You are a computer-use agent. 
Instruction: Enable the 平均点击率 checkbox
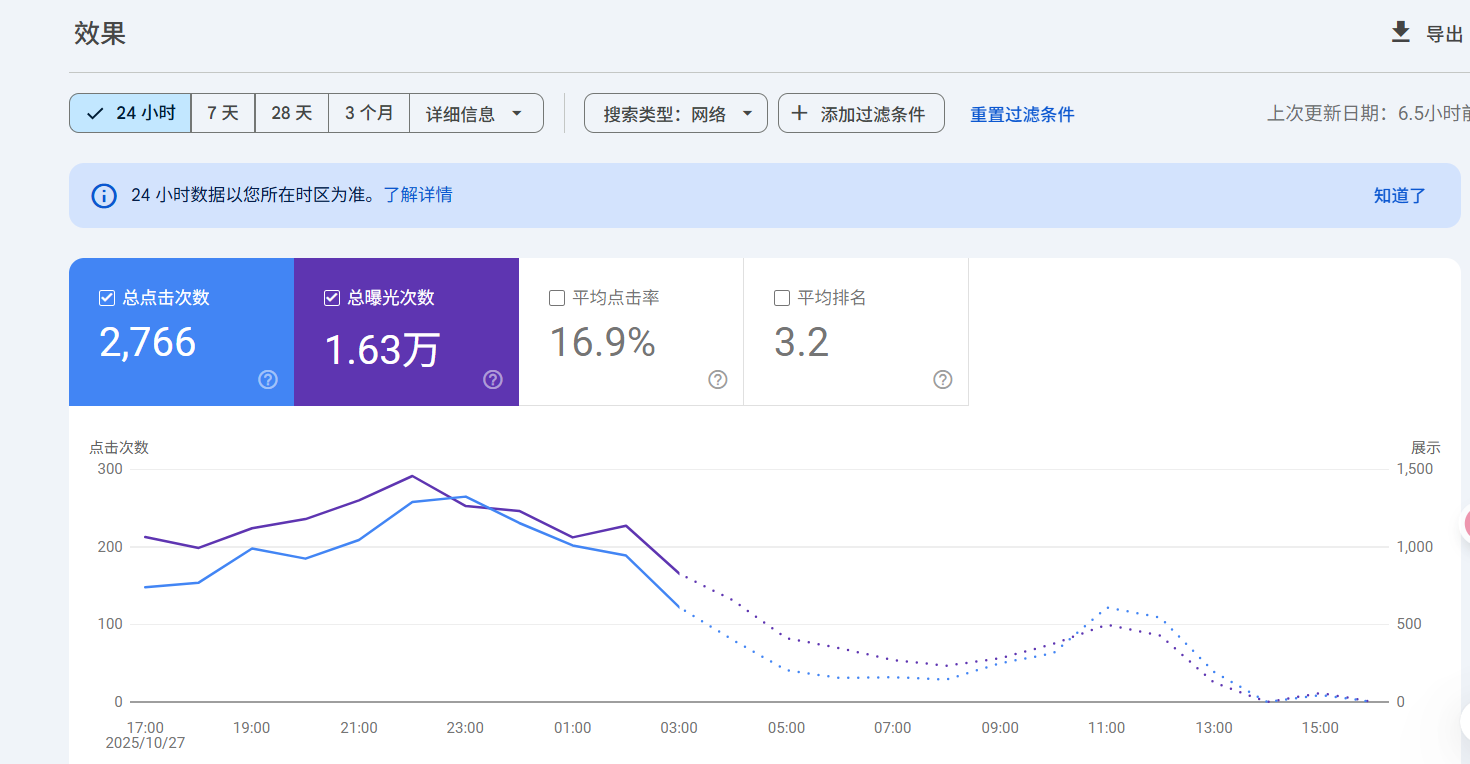pyautogui.click(x=557, y=298)
